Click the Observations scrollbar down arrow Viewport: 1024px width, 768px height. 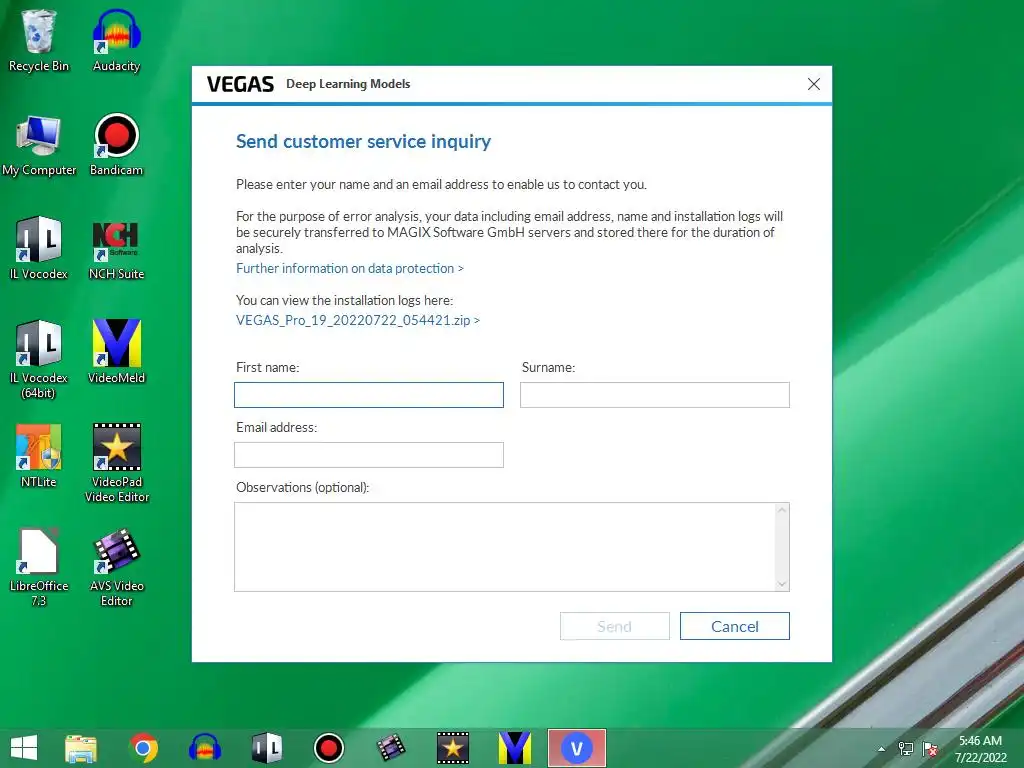tap(782, 584)
